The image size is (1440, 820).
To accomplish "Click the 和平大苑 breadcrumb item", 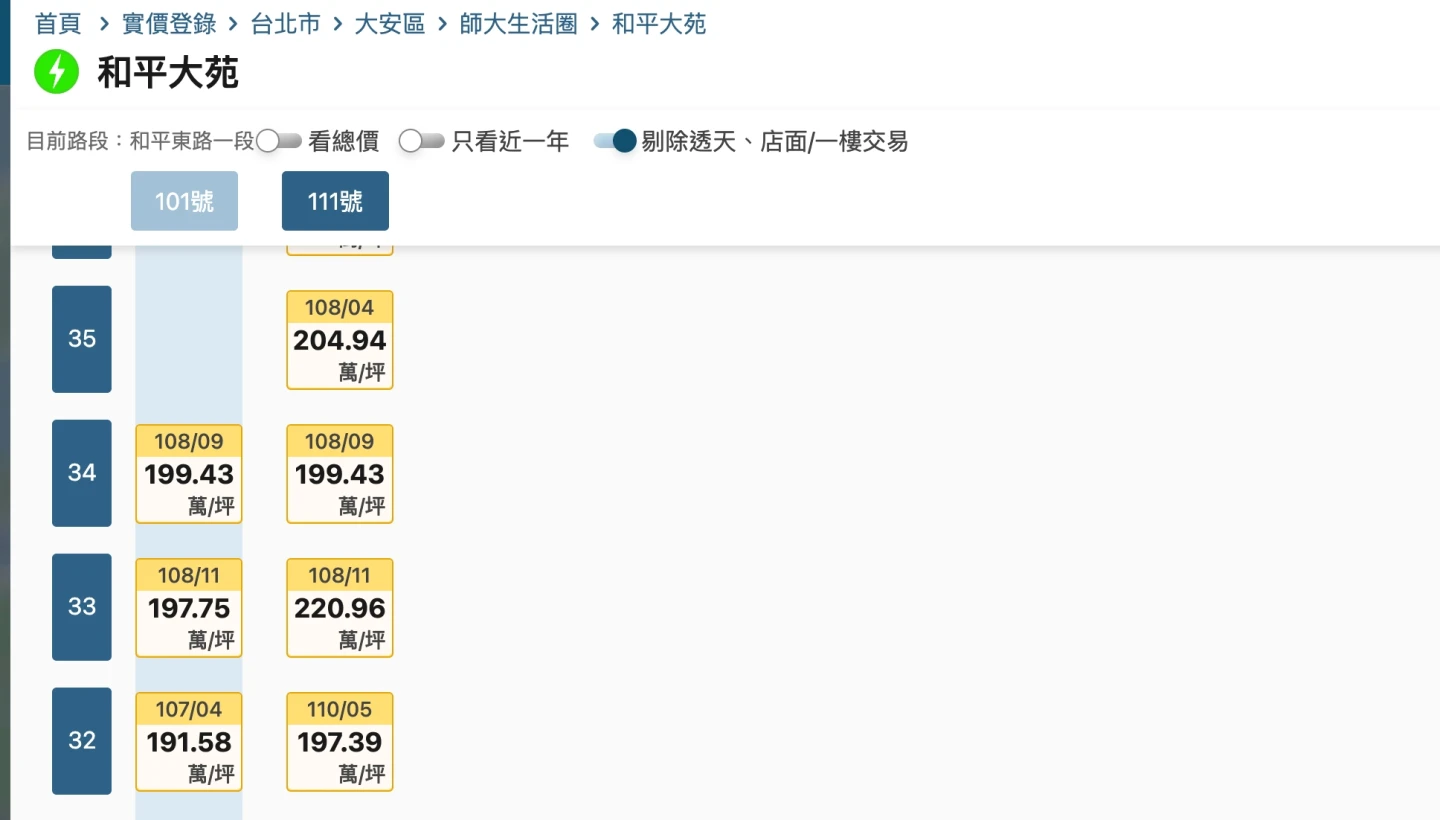I will [659, 24].
